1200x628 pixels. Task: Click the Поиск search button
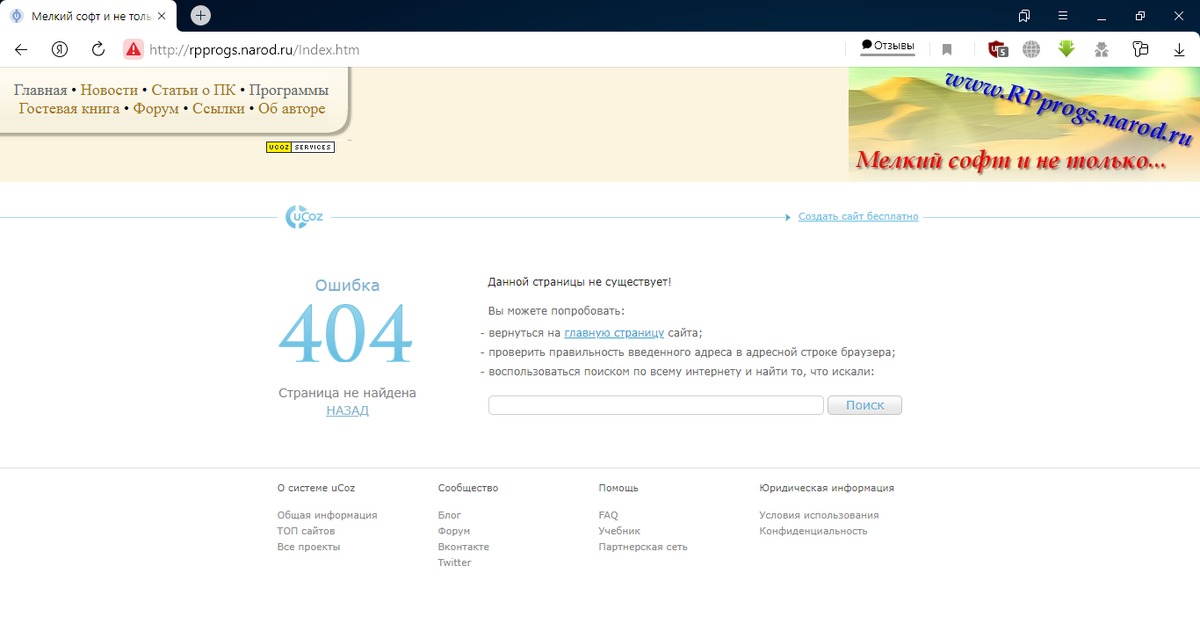(x=864, y=405)
